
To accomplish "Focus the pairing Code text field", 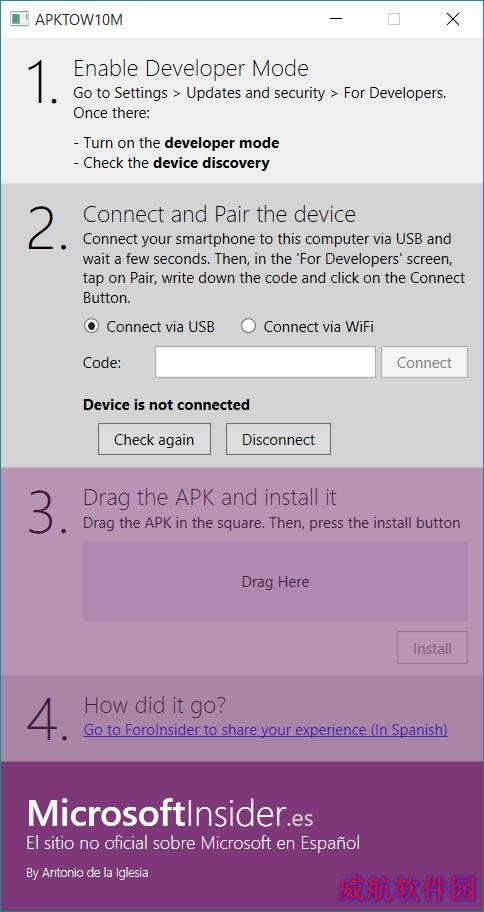I will pos(265,362).
